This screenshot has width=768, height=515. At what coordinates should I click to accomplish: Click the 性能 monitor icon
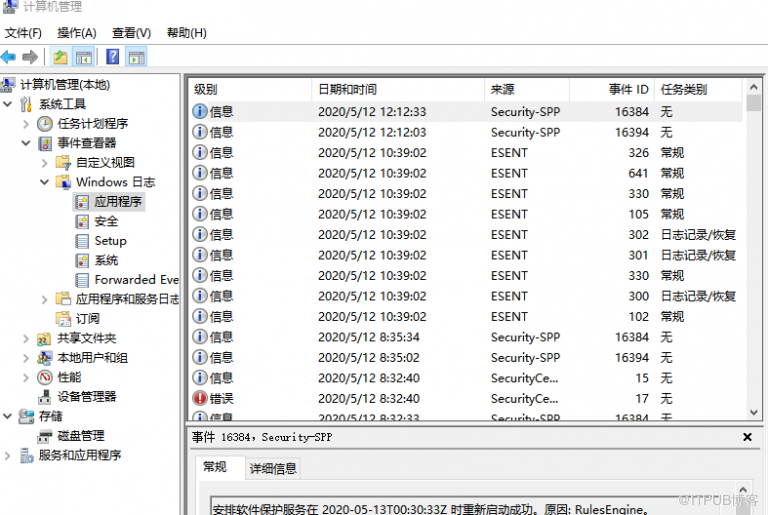click(45, 377)
